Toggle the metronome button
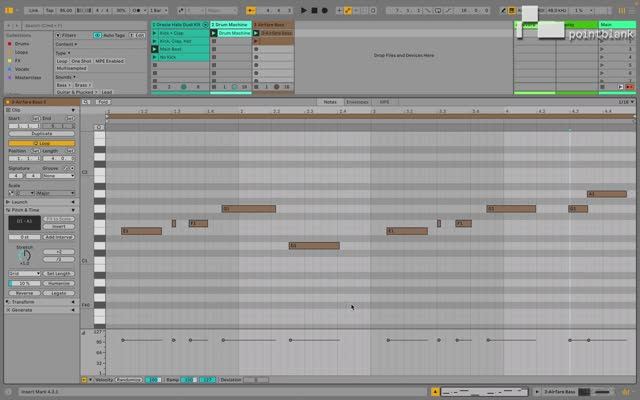 coord(138,10)
